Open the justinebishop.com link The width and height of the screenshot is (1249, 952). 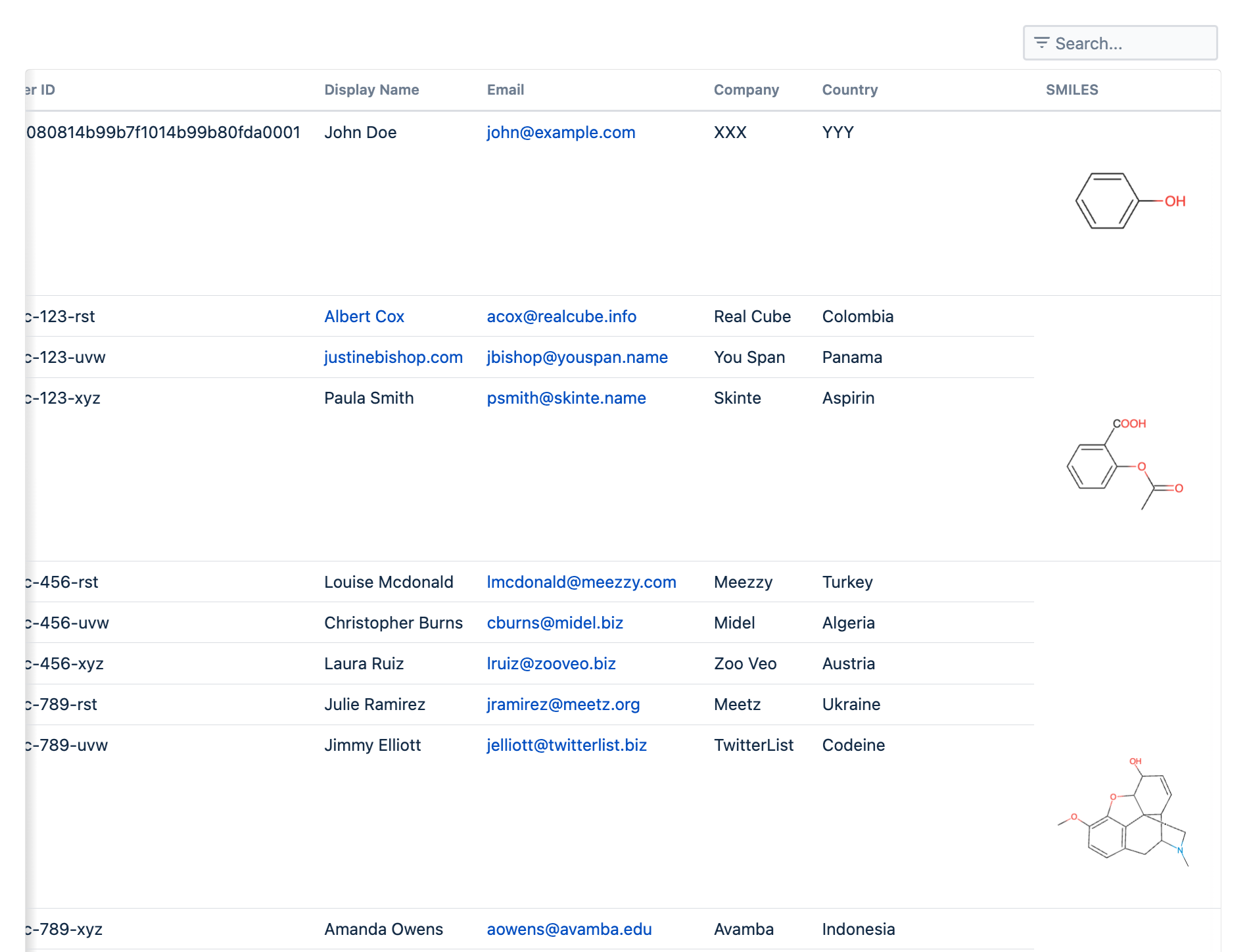coord(393,357)
